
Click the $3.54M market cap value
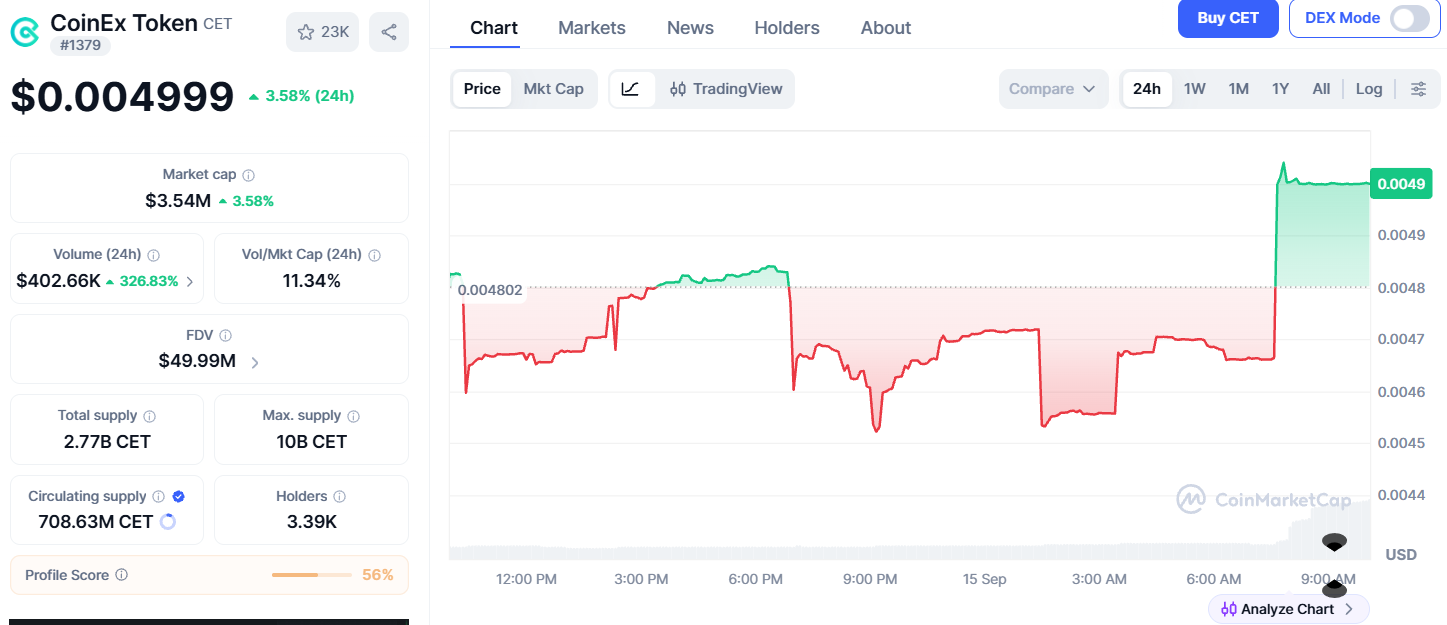(x=178, y=201)
